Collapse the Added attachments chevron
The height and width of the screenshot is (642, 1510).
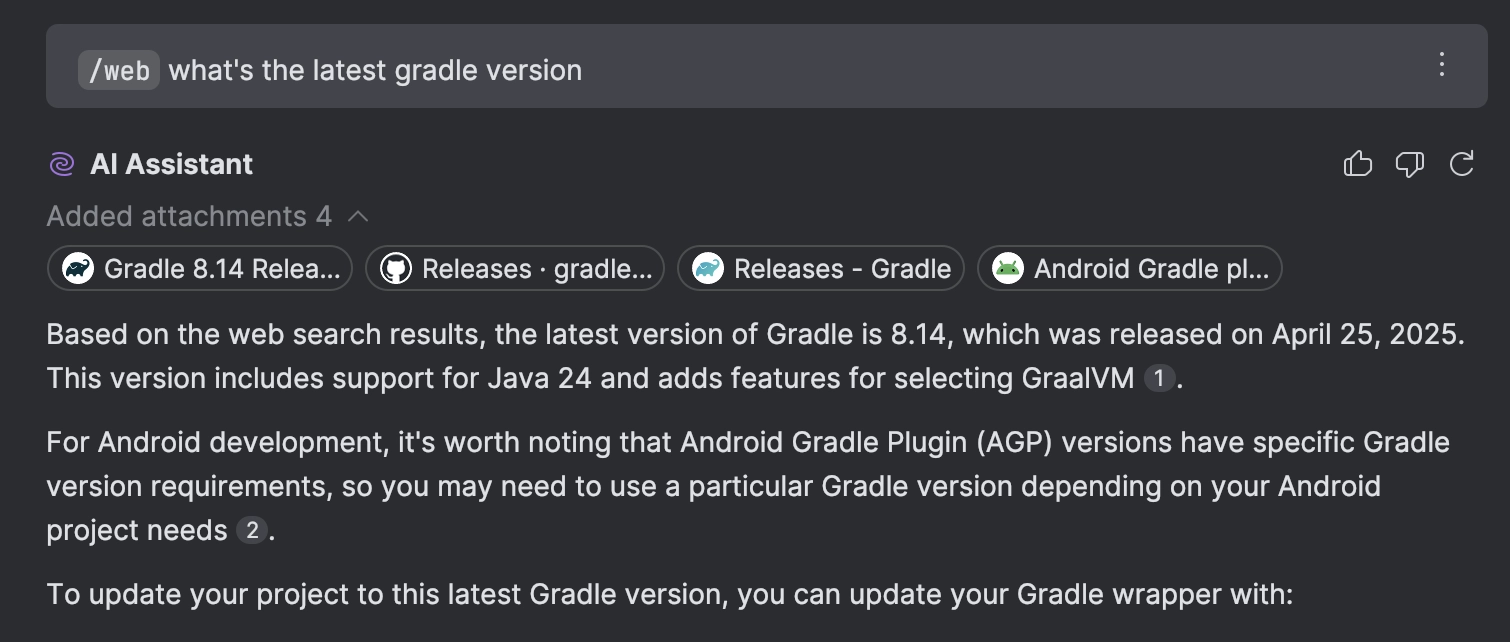pyautogui.click(x=358, y=216)
